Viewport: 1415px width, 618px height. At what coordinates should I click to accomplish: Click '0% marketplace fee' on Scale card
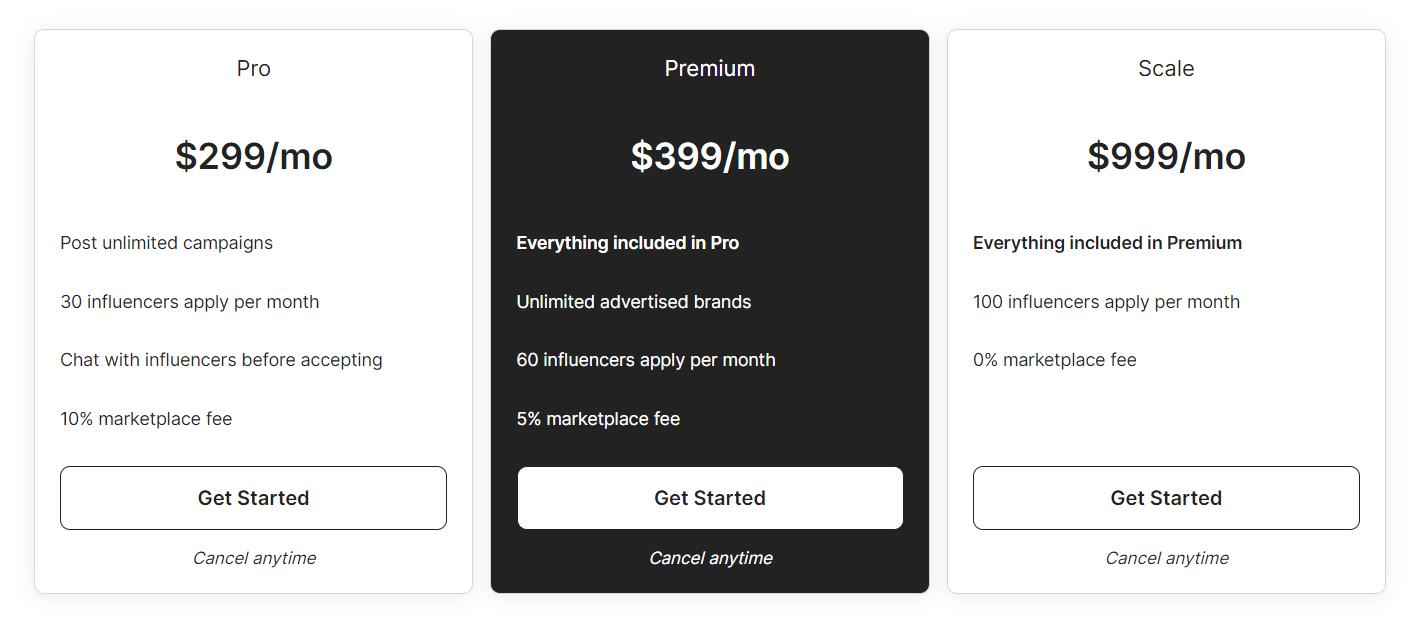[1055, 360]
